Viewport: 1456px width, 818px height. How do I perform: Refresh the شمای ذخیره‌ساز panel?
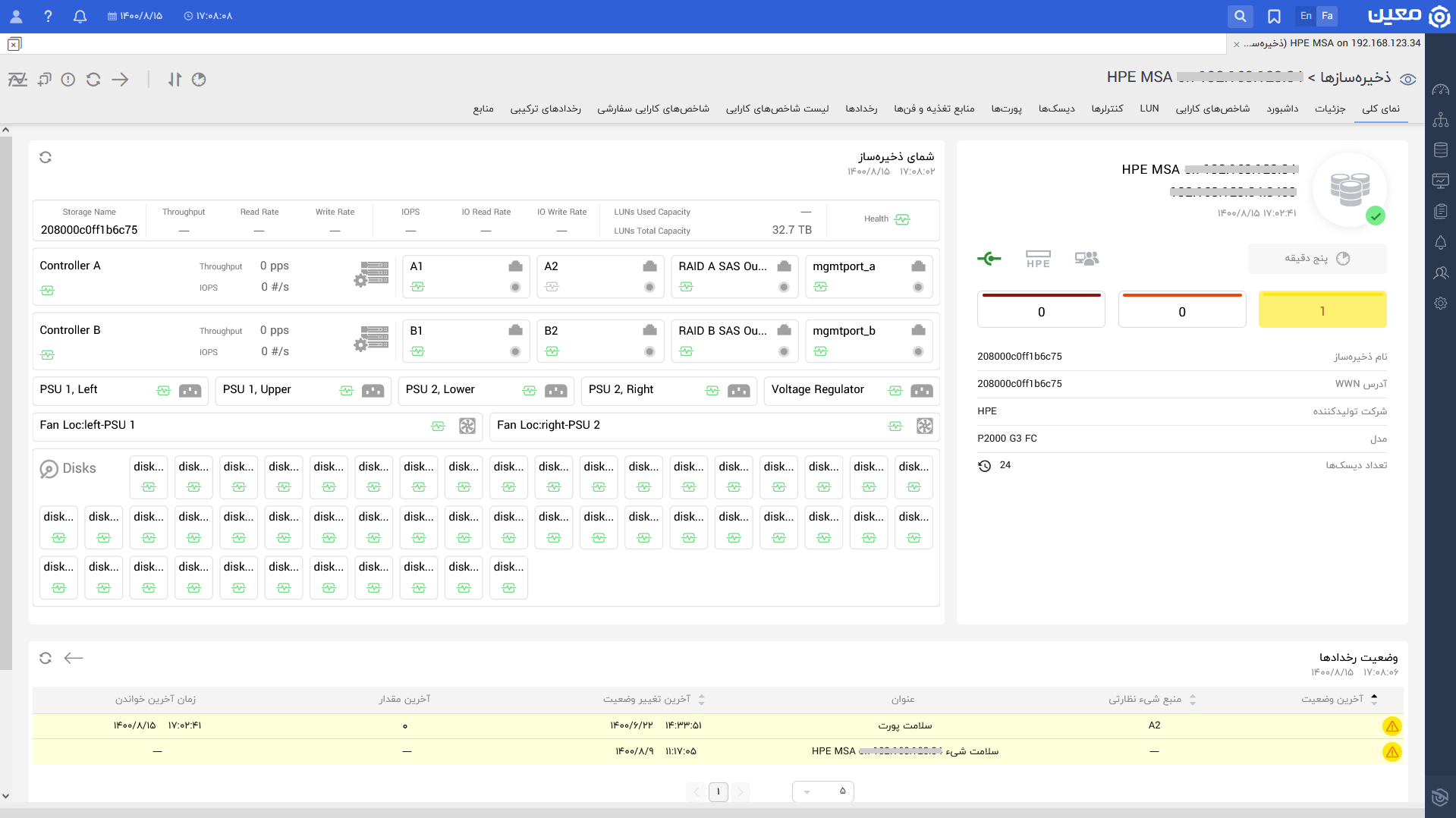tap(46, 157)
